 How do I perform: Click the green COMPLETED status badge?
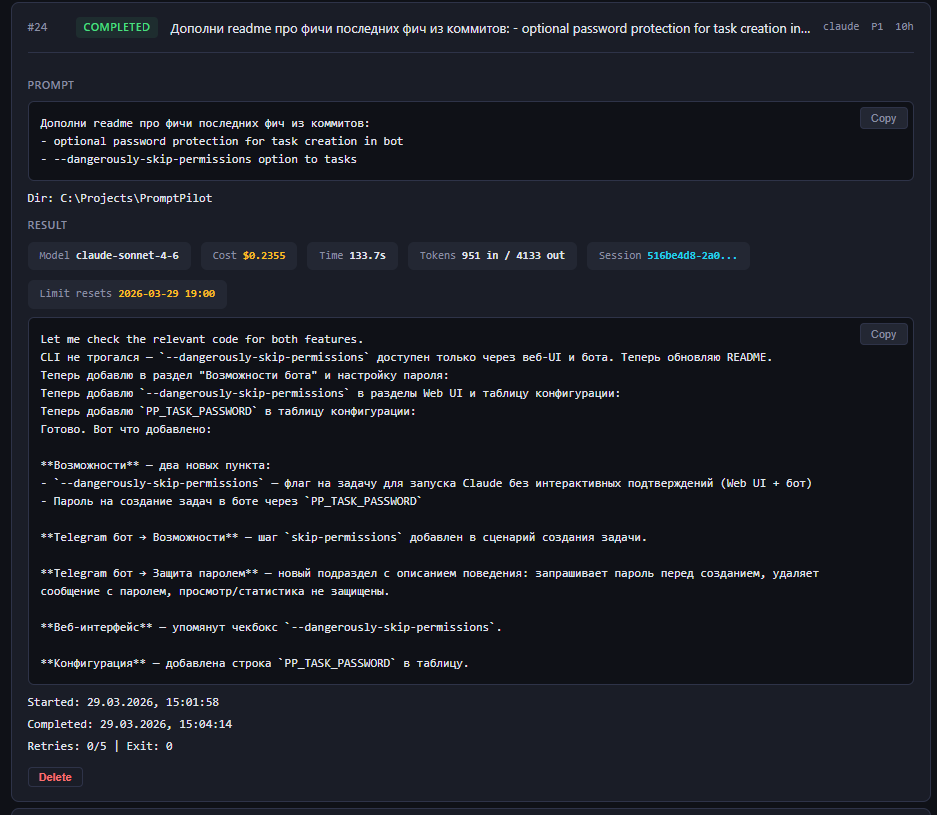coord(117,27)
